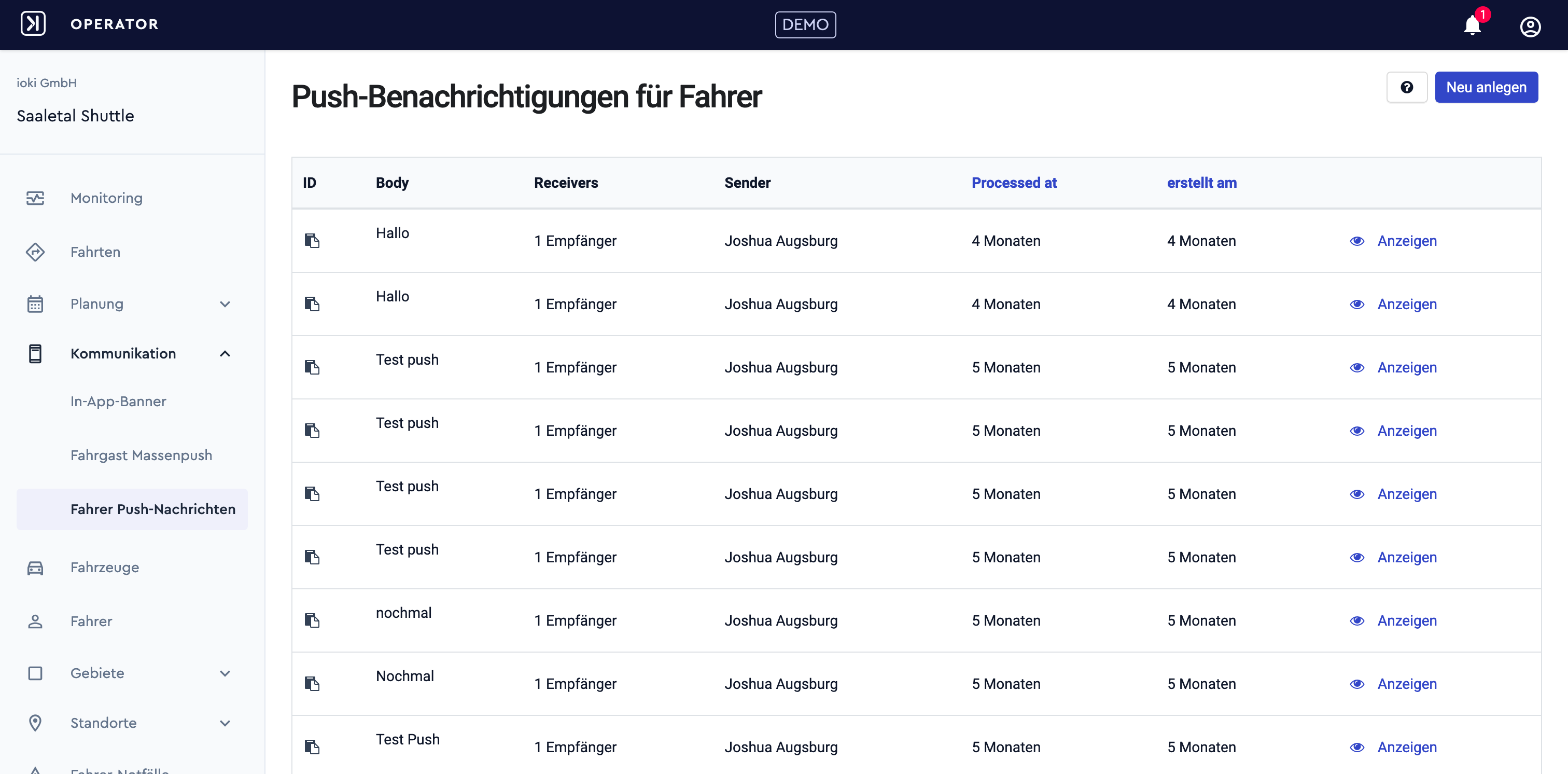This screenshot has width=1568, height=774.
Task: Click the Standorte pin icon
Action: (35, 723)
